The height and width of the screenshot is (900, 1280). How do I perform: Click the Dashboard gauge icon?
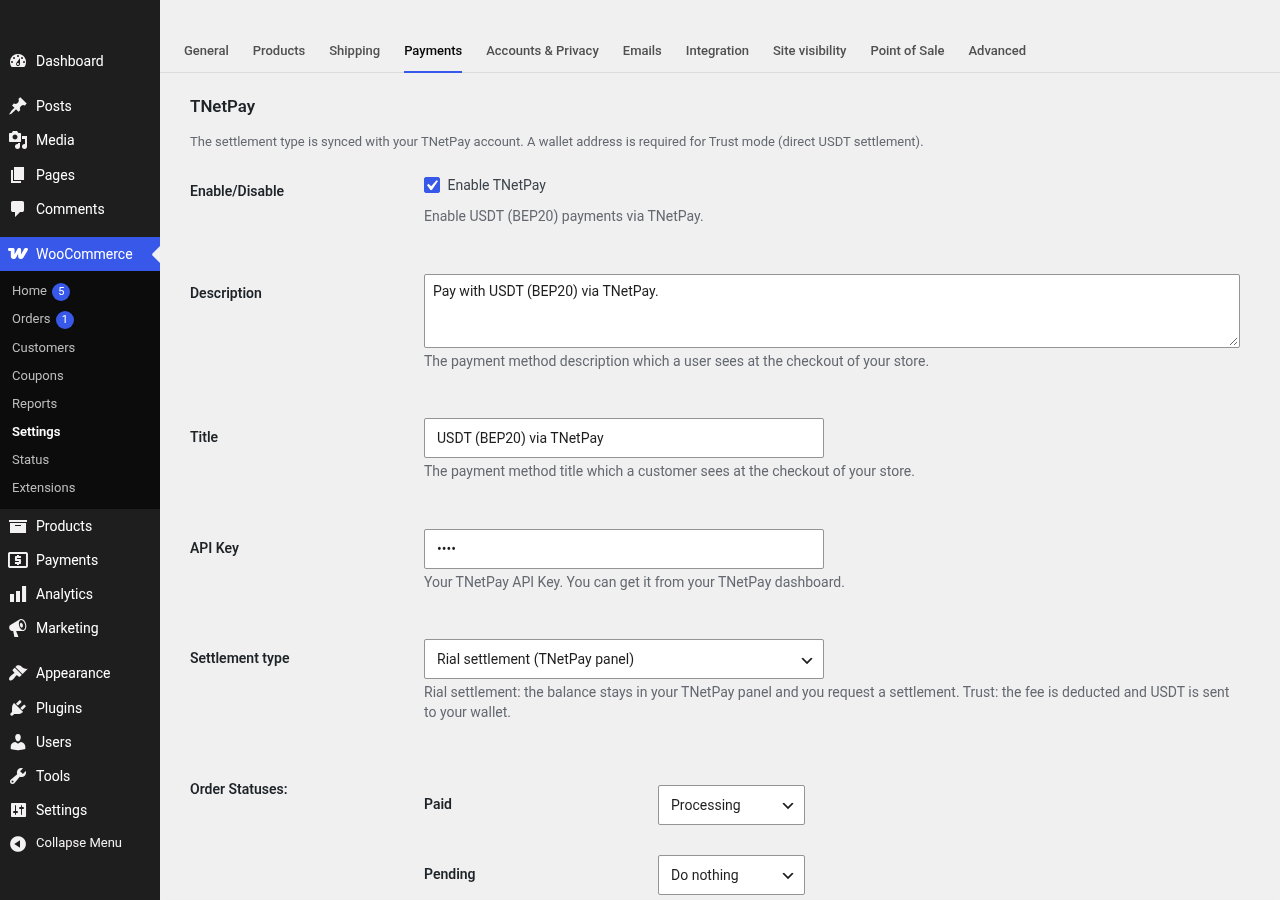(18, 61)
